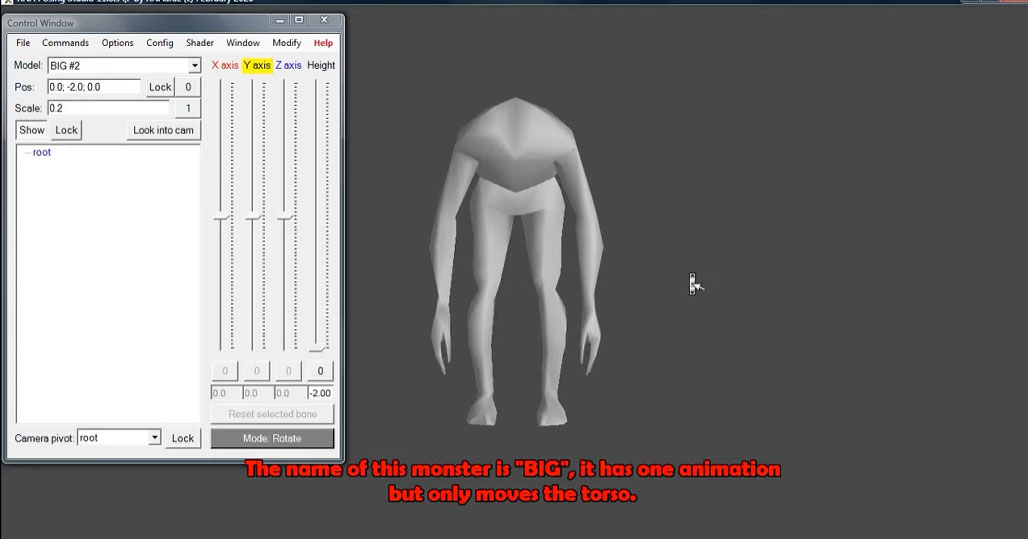The width and height of the screenshot is (1030, 539).
Task: Open the File menu
Action: click(23, 43)
